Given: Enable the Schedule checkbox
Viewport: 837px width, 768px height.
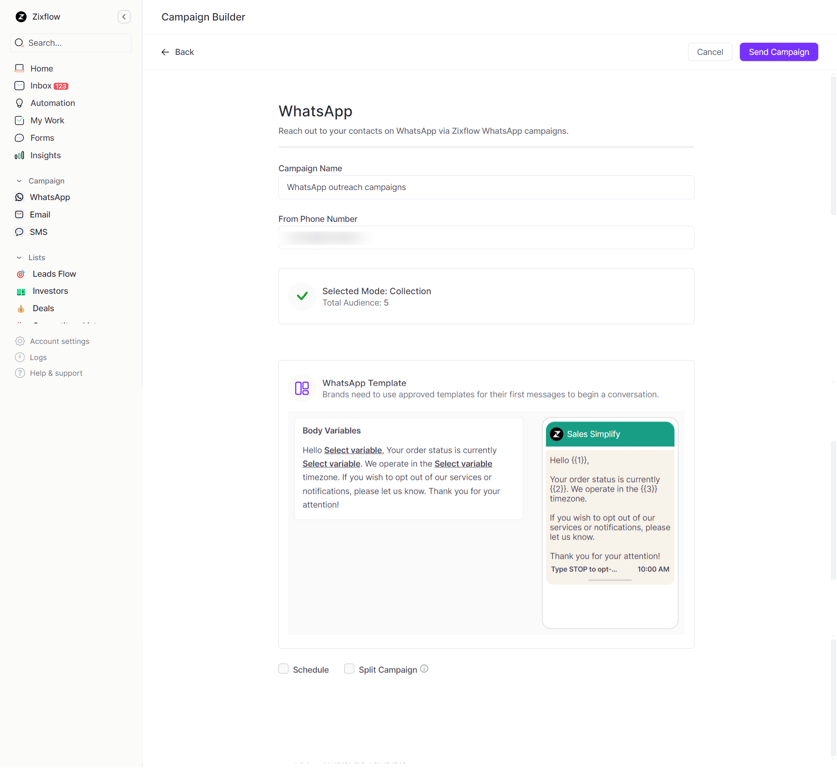Looking at the screenshot, I should [x=283, y=668].
